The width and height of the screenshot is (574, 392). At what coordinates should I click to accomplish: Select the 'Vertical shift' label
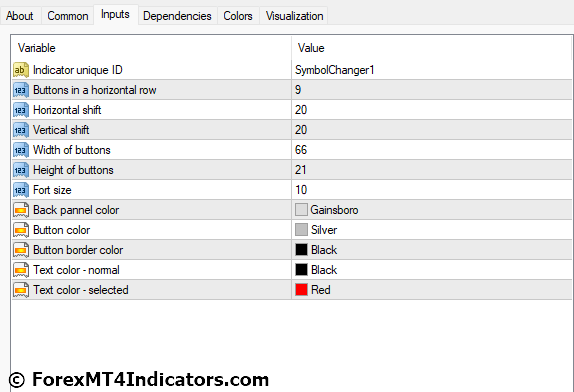[61, 130]
